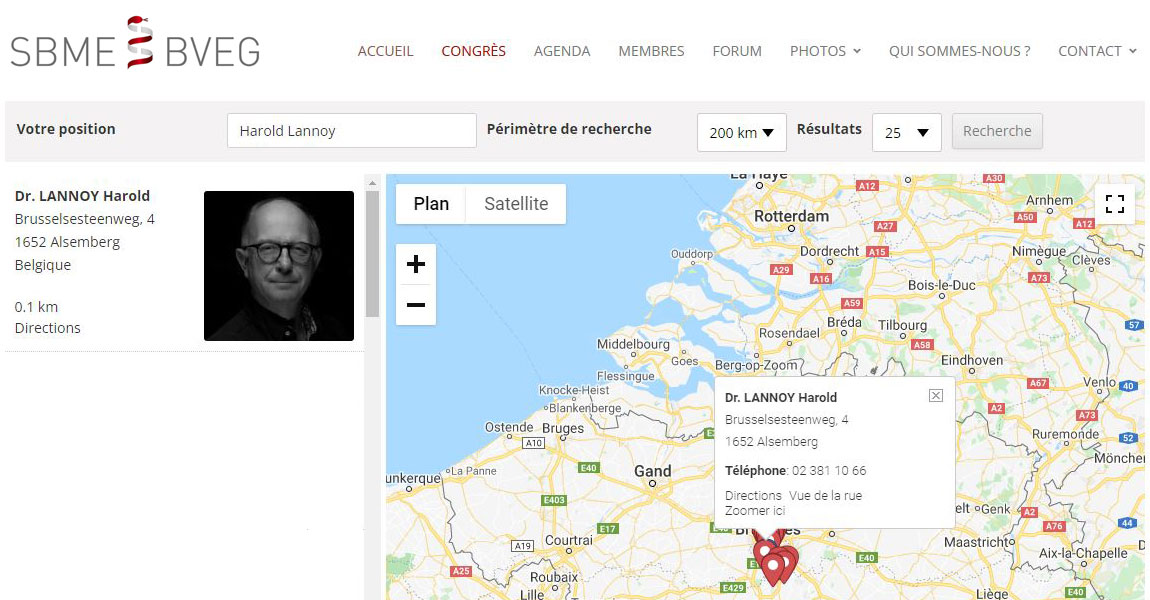1150x600 pixels.
Task: Click the SBME BVEG logo
Action: pyautogui.click(x=135, y=43)
